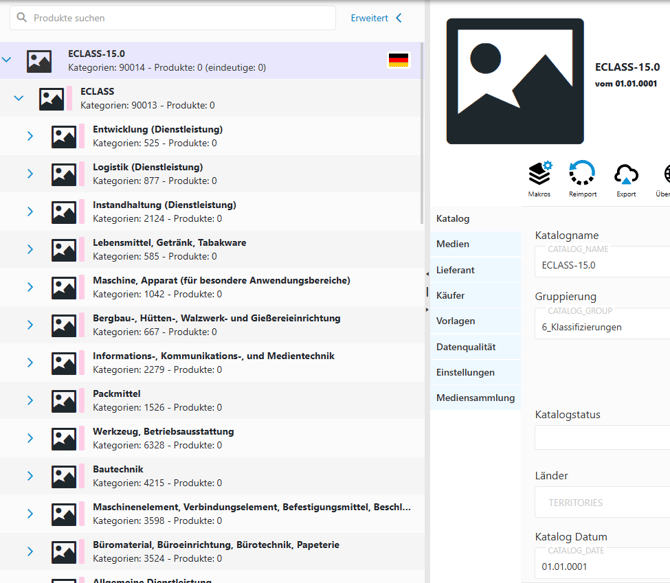670x583 pixels.
Task: Click the Bergbau-, Hütten- image icon
Action: pyautogui.click(x=64, y=326)
